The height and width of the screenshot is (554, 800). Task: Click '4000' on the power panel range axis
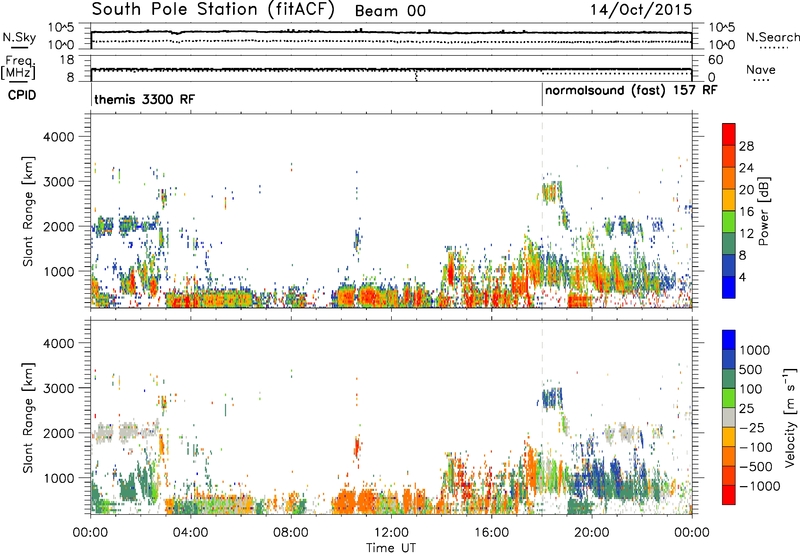click(59, 137)
